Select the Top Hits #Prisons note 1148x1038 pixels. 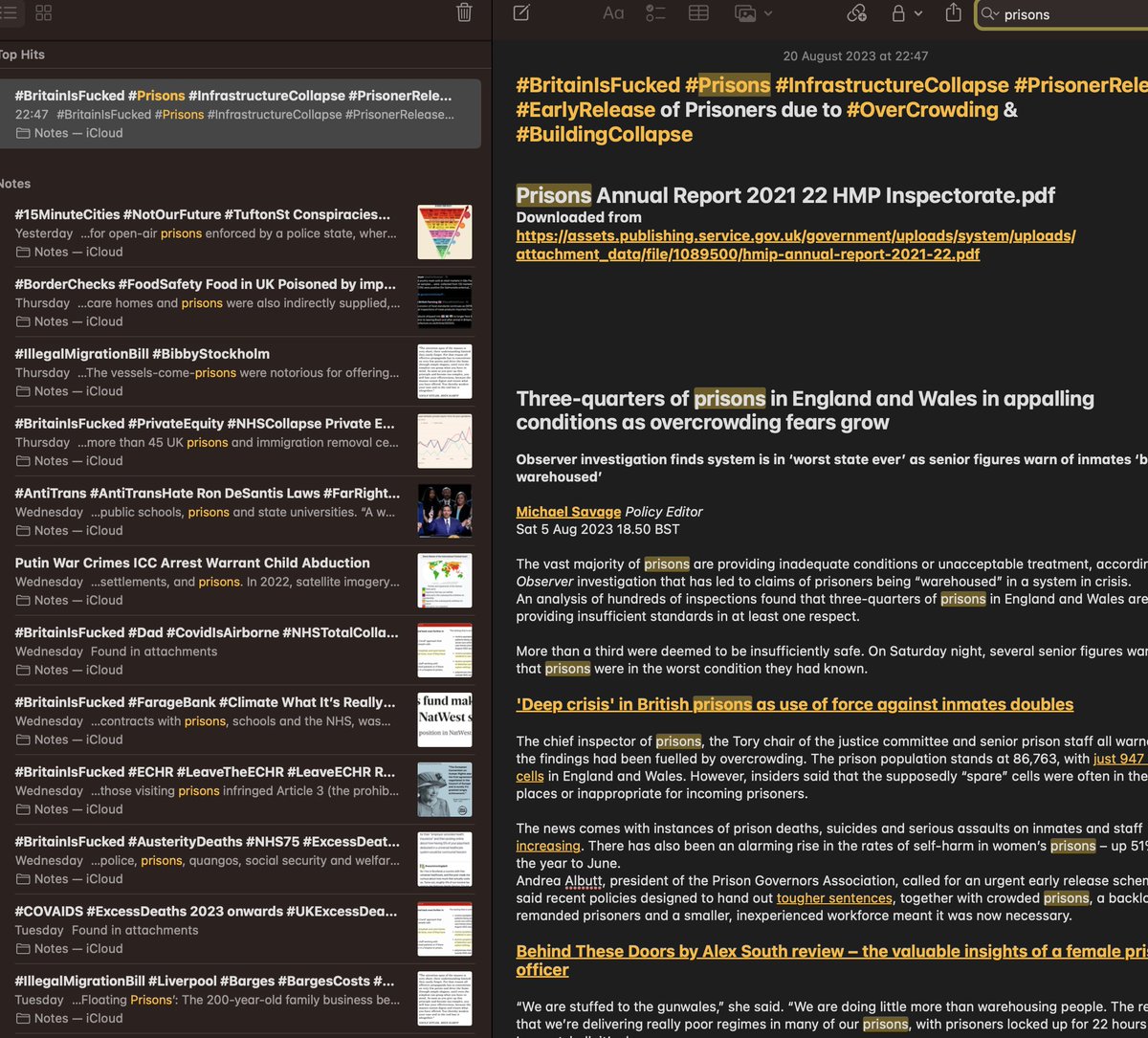(240, 114)
